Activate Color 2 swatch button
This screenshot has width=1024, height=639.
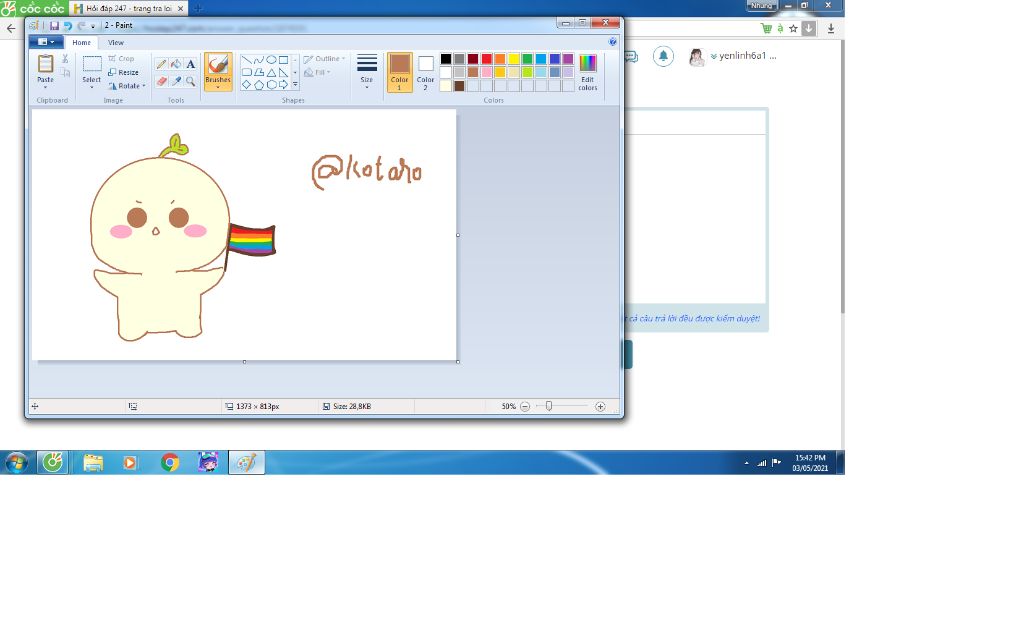click(x=425, y=72)
